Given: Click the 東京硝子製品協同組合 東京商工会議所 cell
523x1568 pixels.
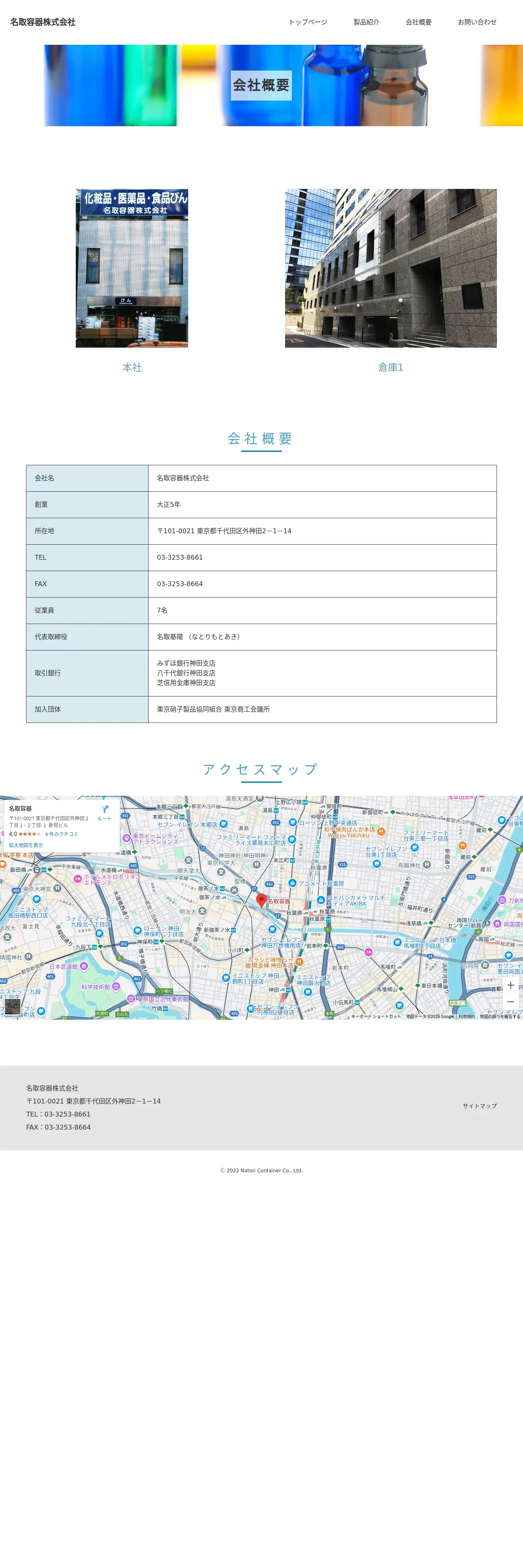Looking at the screenshot, I should pyautogui.click(x=322, y=709).
